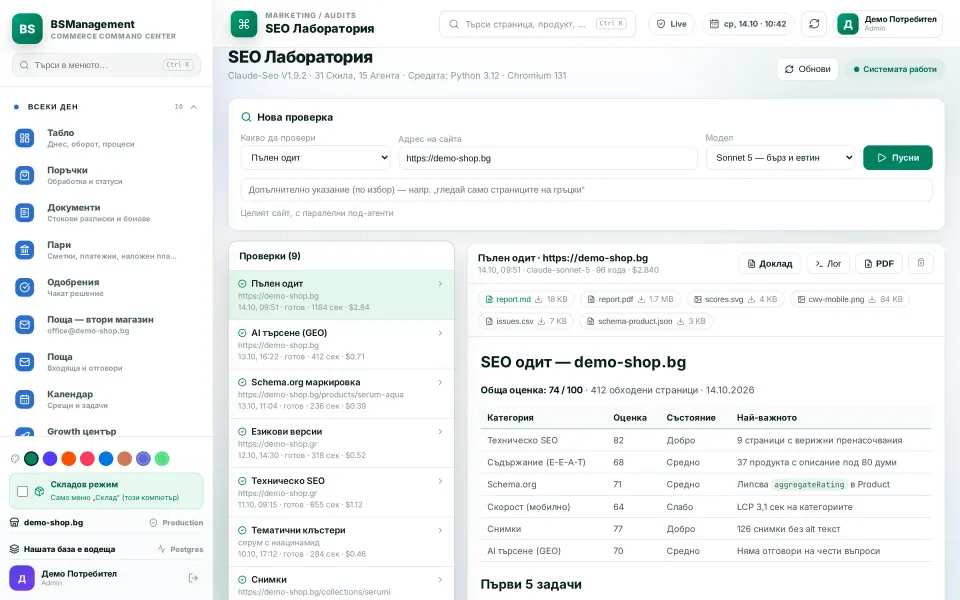Expand the Езикови версии row chevron
The width and height of the screenshot is (960, 600).
click(440, 432)
